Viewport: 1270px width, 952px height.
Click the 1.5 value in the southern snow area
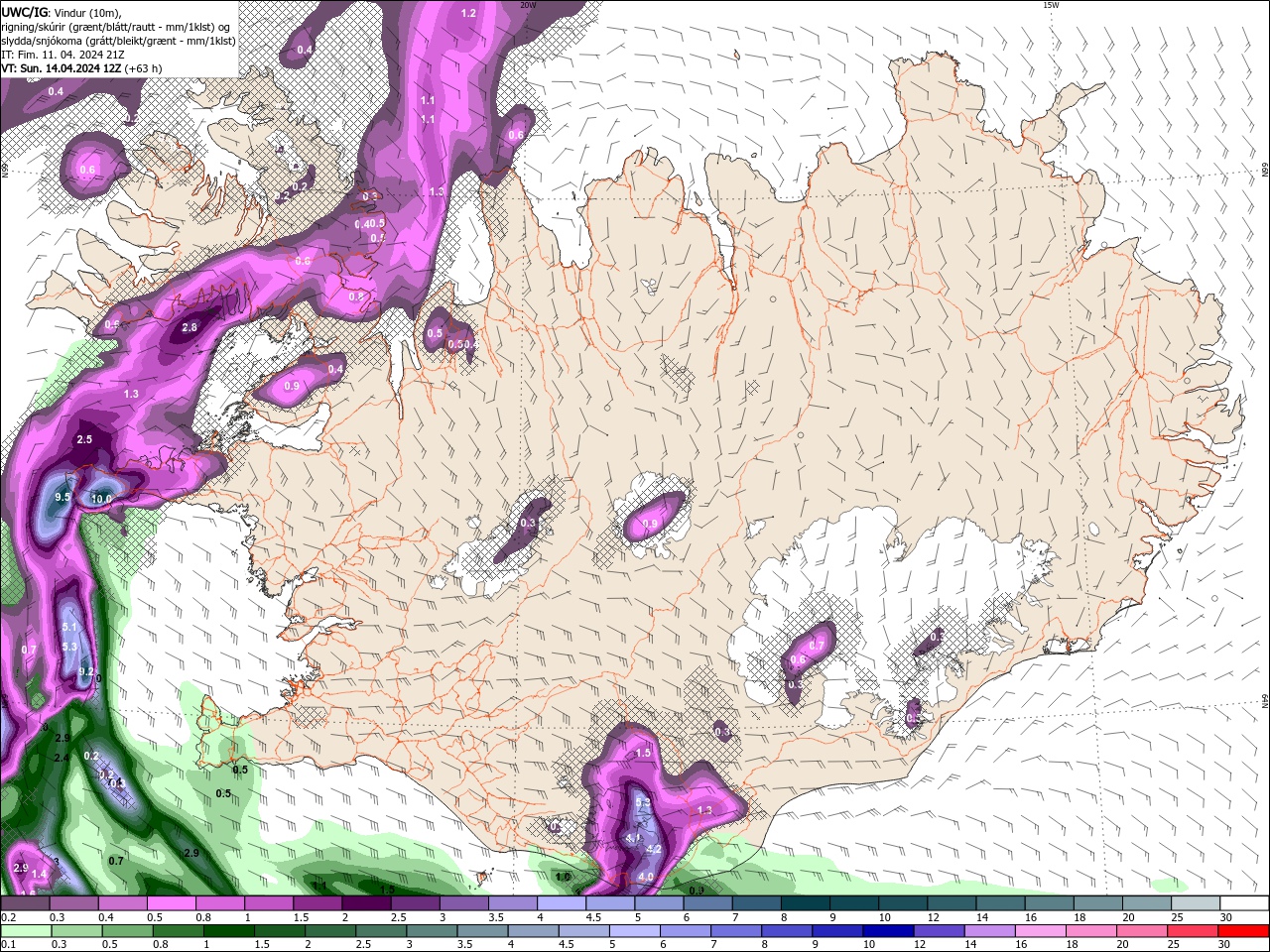pos(643,754)
